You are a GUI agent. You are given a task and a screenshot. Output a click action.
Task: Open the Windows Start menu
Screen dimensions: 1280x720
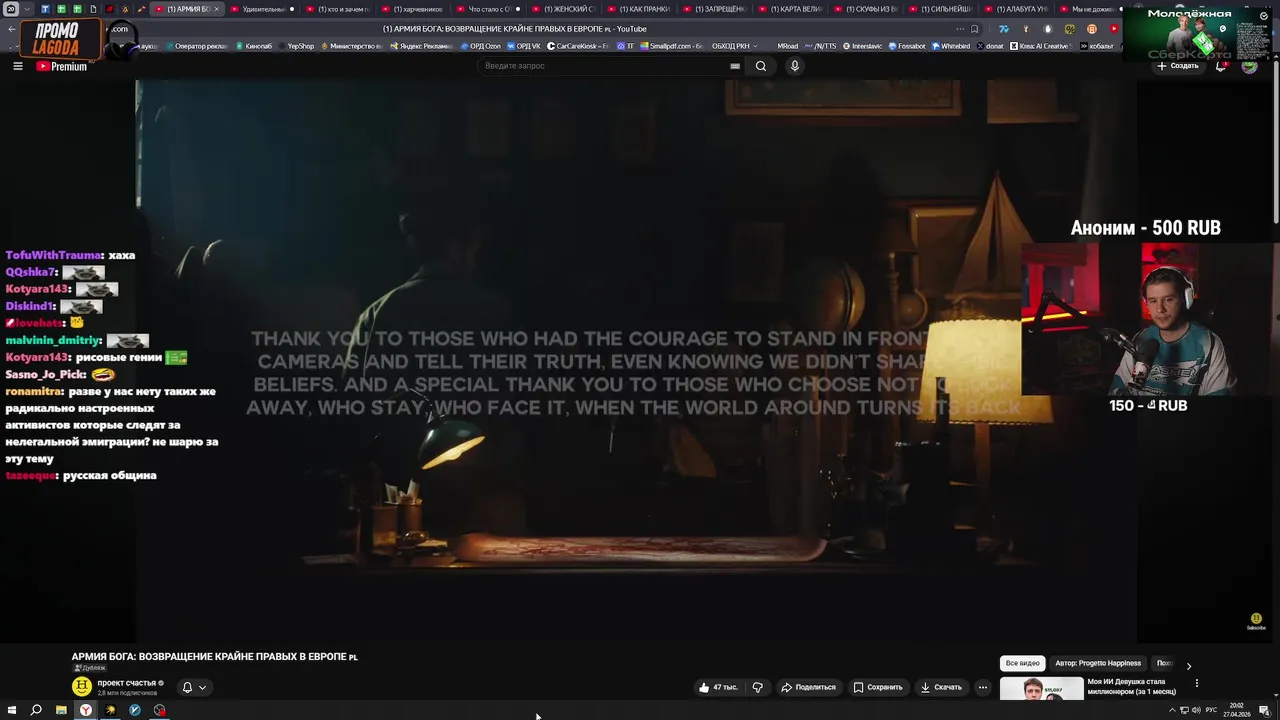click(12, 710)
